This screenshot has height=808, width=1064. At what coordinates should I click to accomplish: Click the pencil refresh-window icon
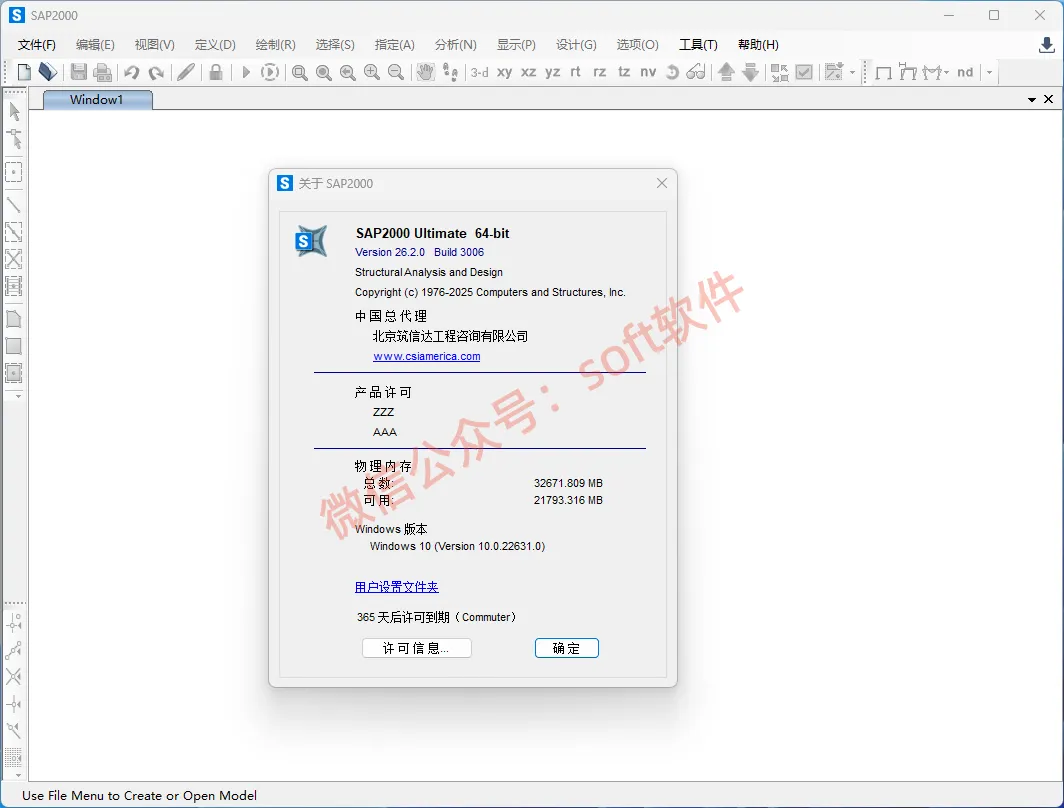pyautogui.click(x=186, y=72)
